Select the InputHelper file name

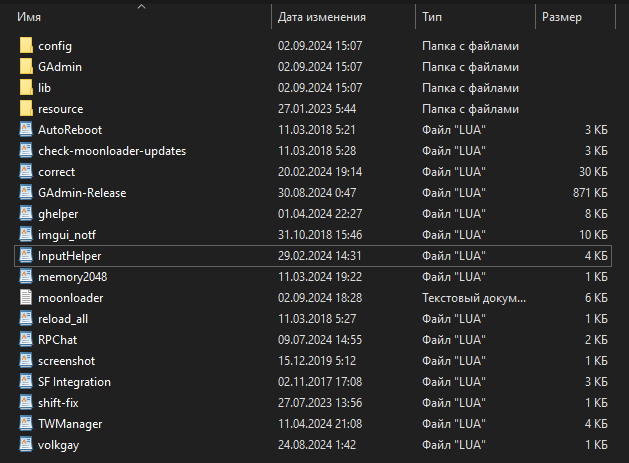point(69,256)
